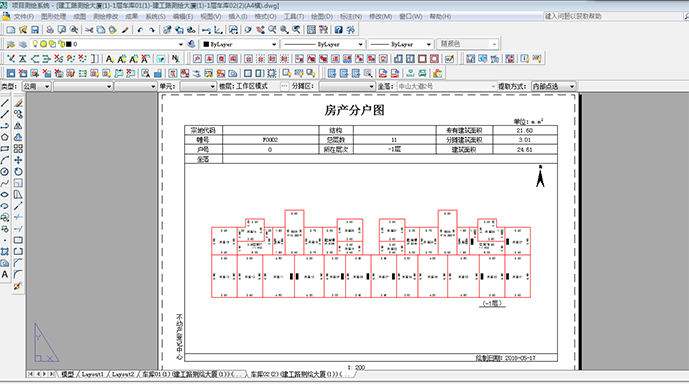This screenshot has height=384, width=689.
Task: Toggle the layer lock padlock icon
Action: click(x=61, y=44)
